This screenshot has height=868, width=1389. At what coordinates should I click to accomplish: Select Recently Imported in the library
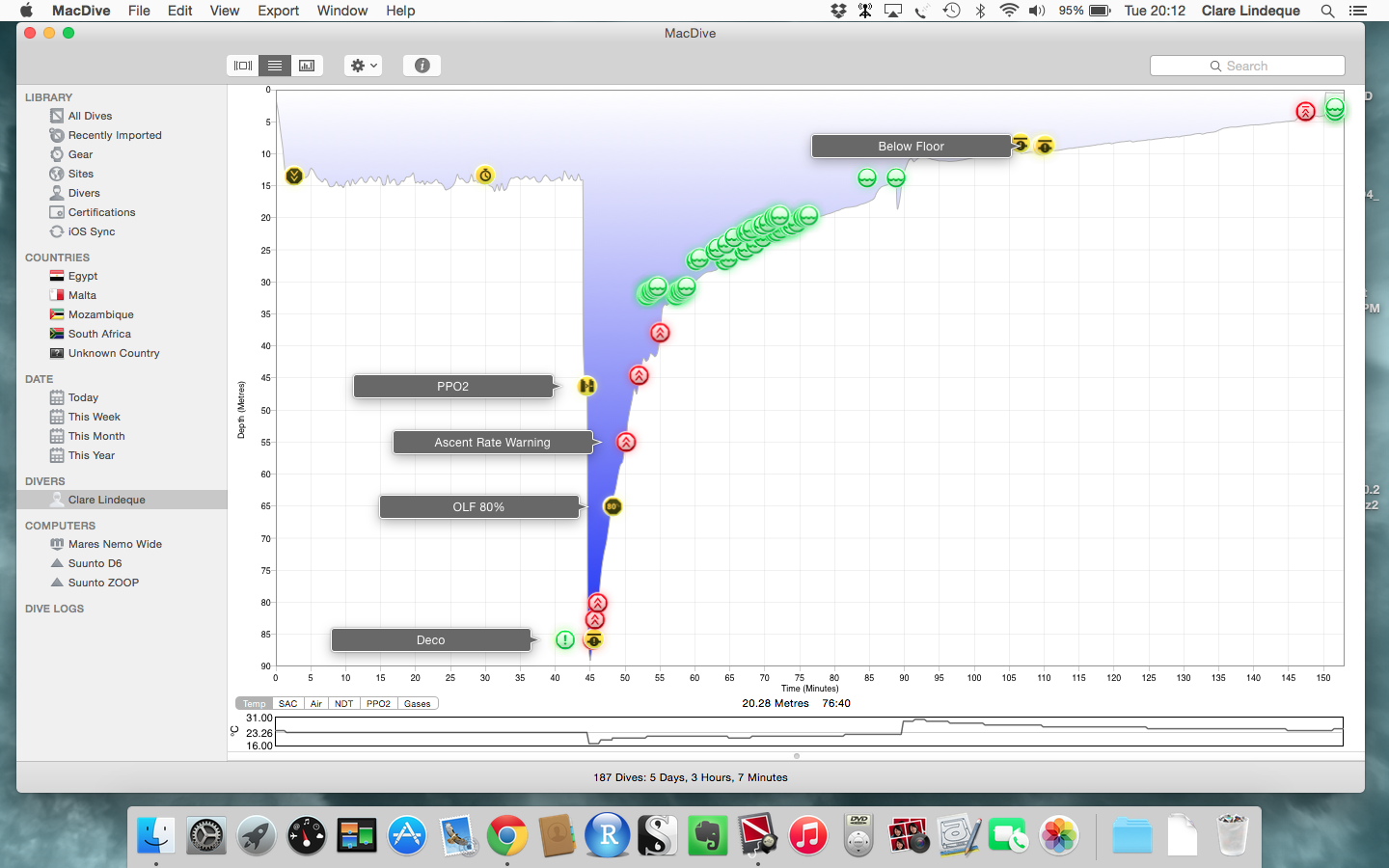[115, 135]
